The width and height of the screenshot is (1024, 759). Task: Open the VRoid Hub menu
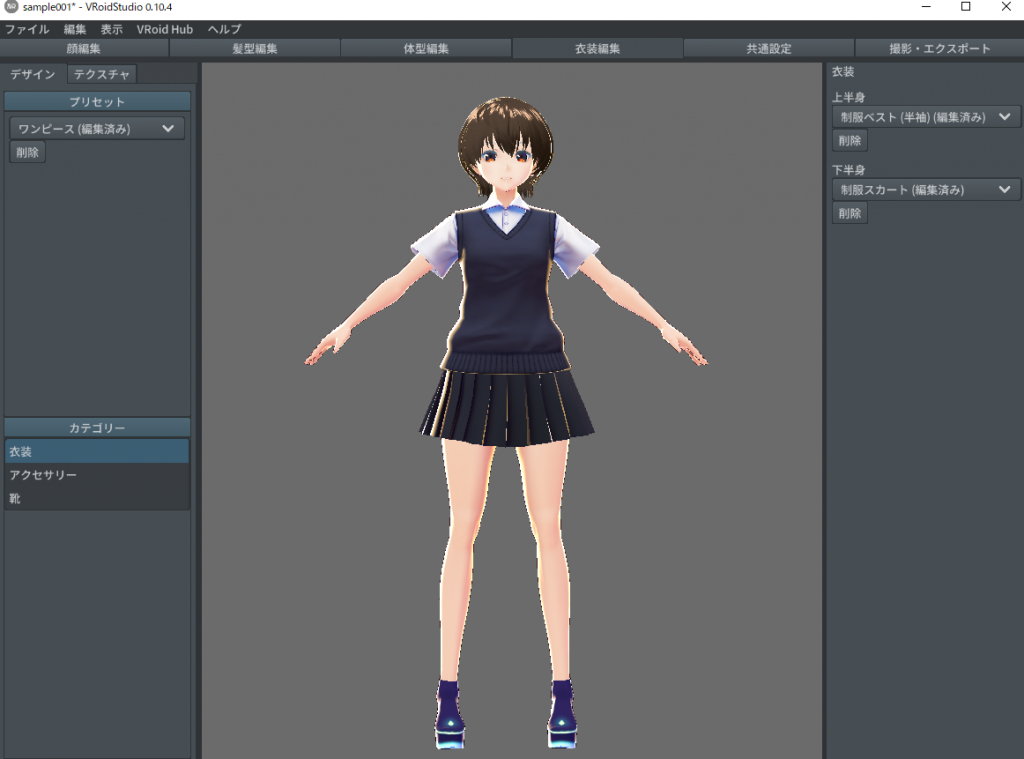click(165, 30)
